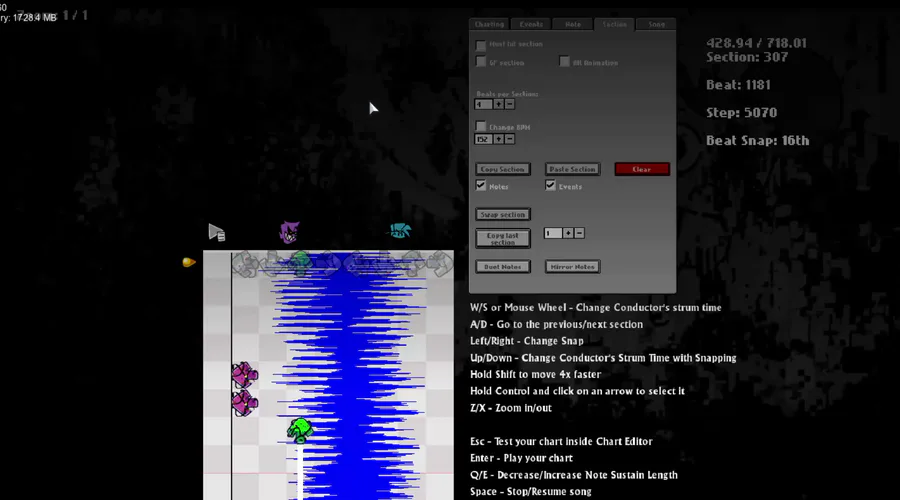Open the Note tab
The height and width of the screenshot is (500, 900).
572,24
